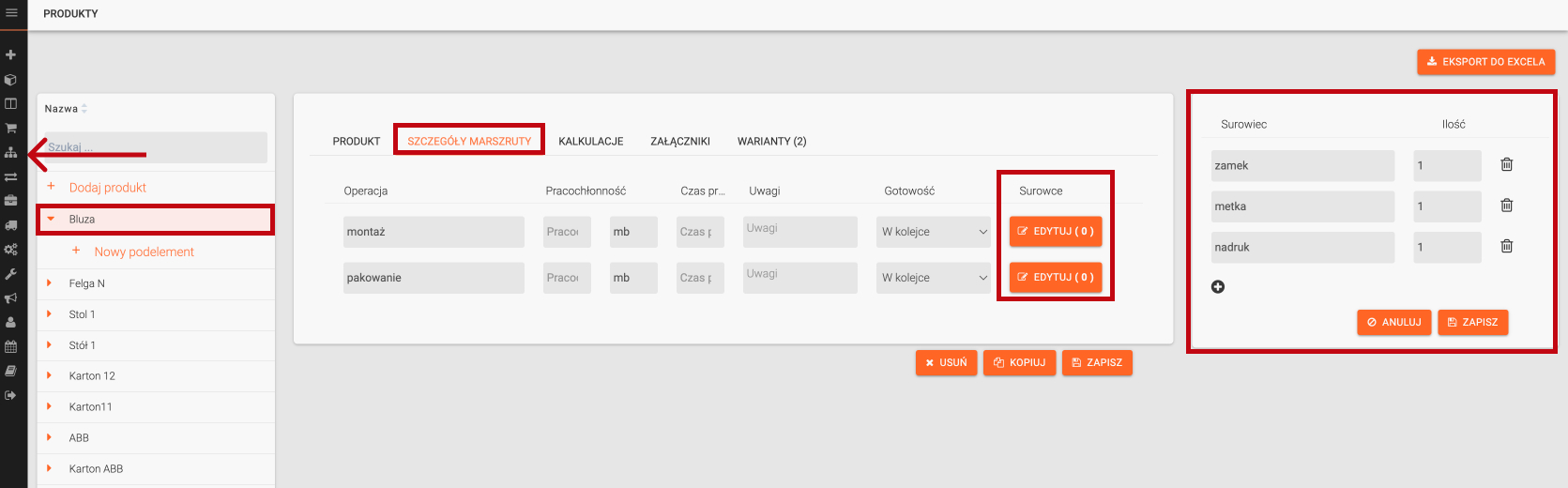Click Eksport do Excela button
The width and height of the screenshot is (1568, 488).
[1485, 62]
